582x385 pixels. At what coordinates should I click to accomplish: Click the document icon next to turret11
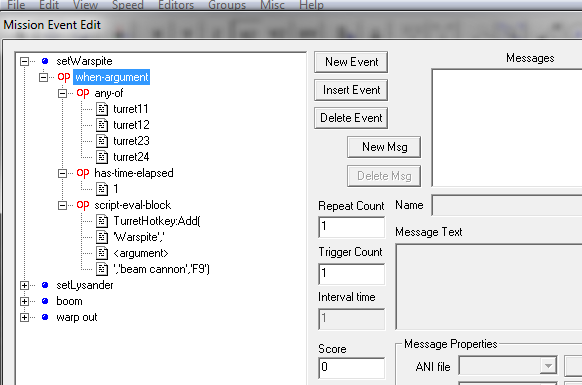(102, 109)
